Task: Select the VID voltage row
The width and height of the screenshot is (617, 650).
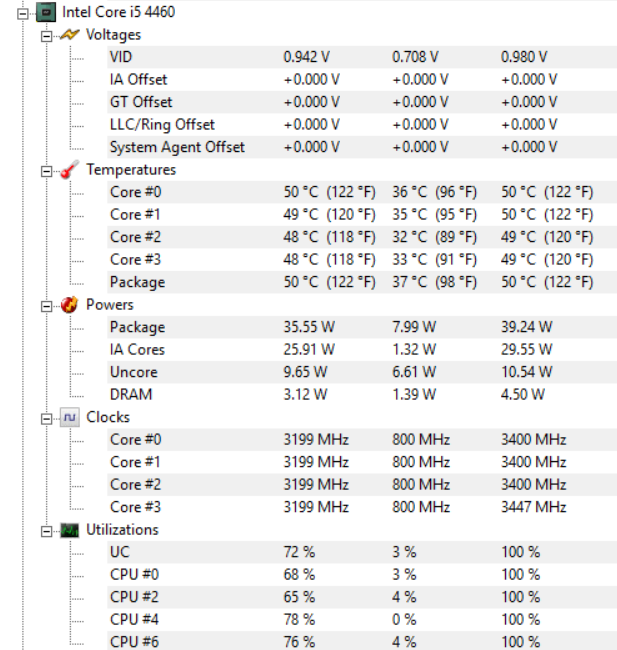Action: pyautogui.click(x=120, y=57)
